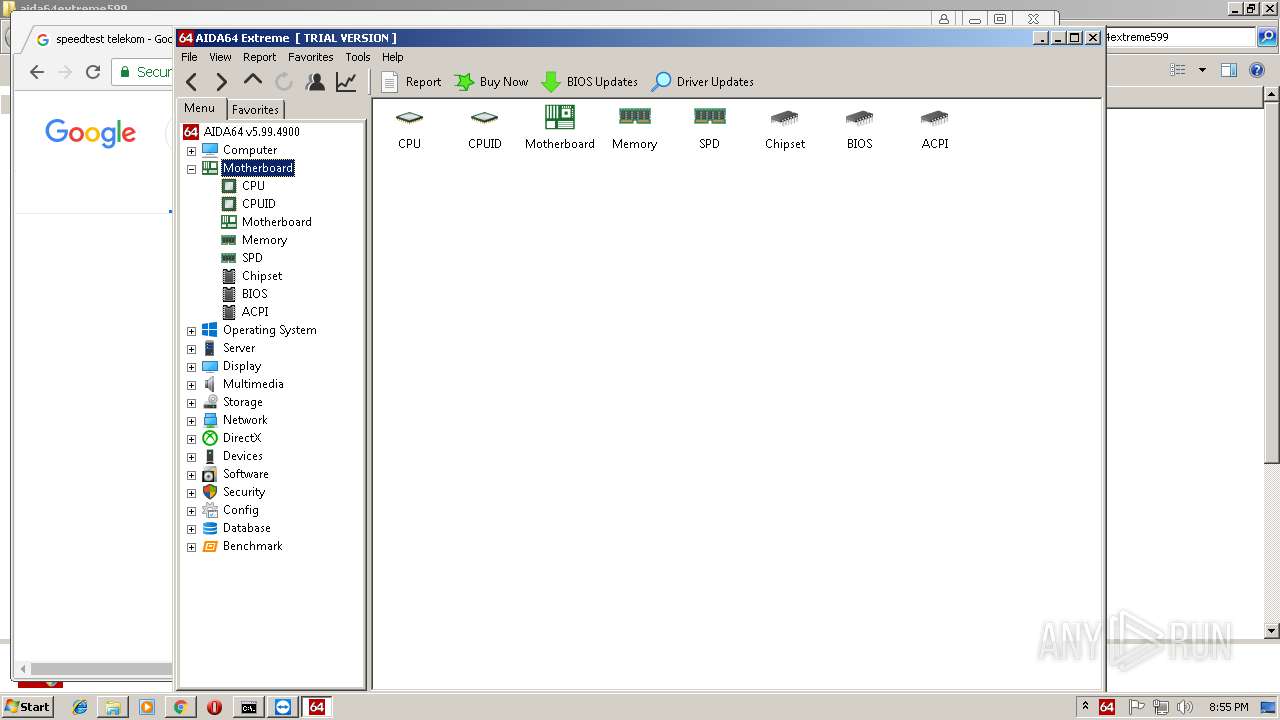Viewport: 1280px width, 720px height.
Task: Open the View menu
Action: (220, 57)
